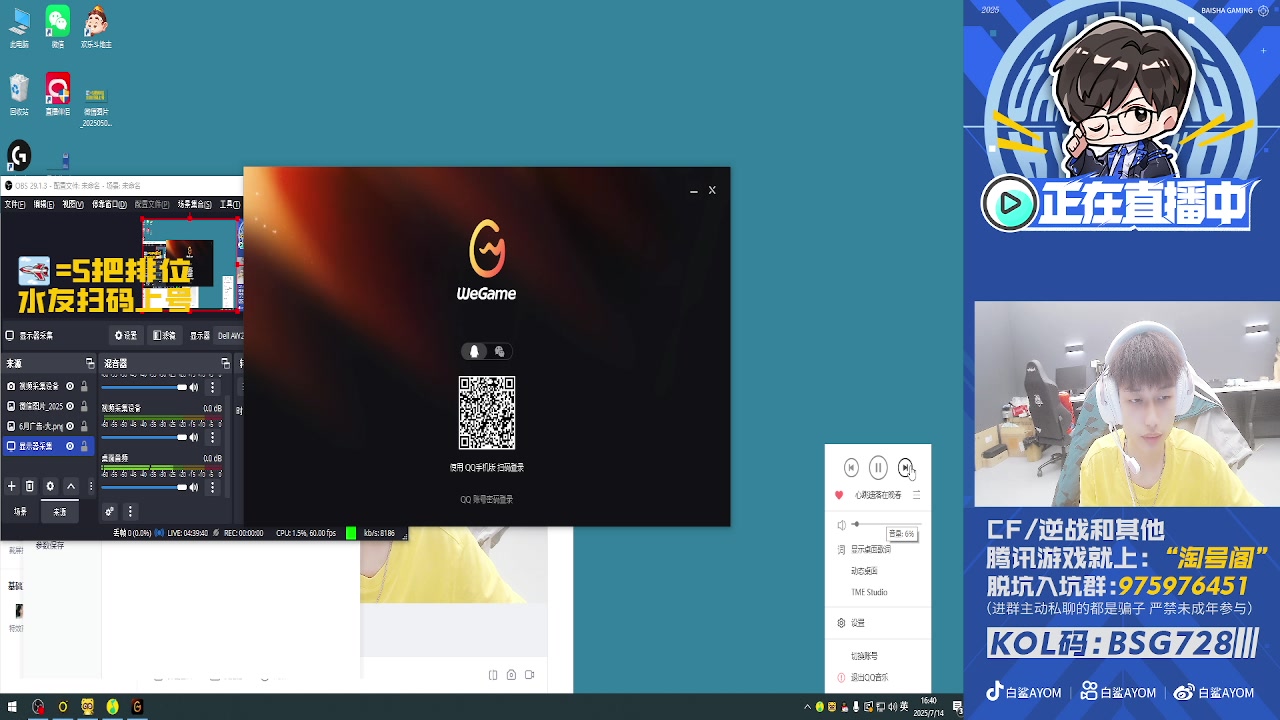Image resolution: width=1280 pixels, height=720 pixels.
Task: Delete selected source with trash icon
Action: pyautogui.click(x=30, y=486)
